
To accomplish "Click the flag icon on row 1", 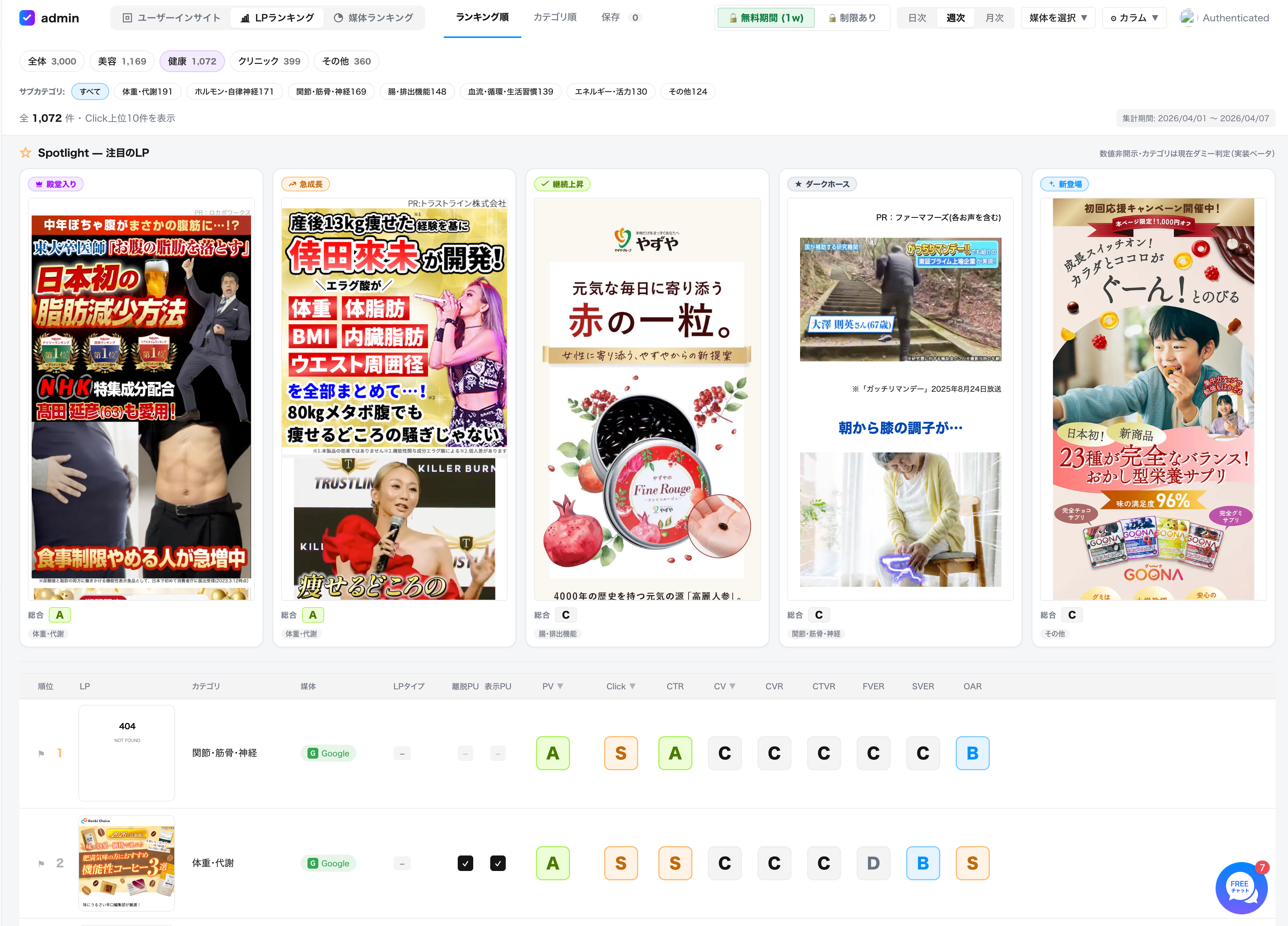I will [41, 753].
